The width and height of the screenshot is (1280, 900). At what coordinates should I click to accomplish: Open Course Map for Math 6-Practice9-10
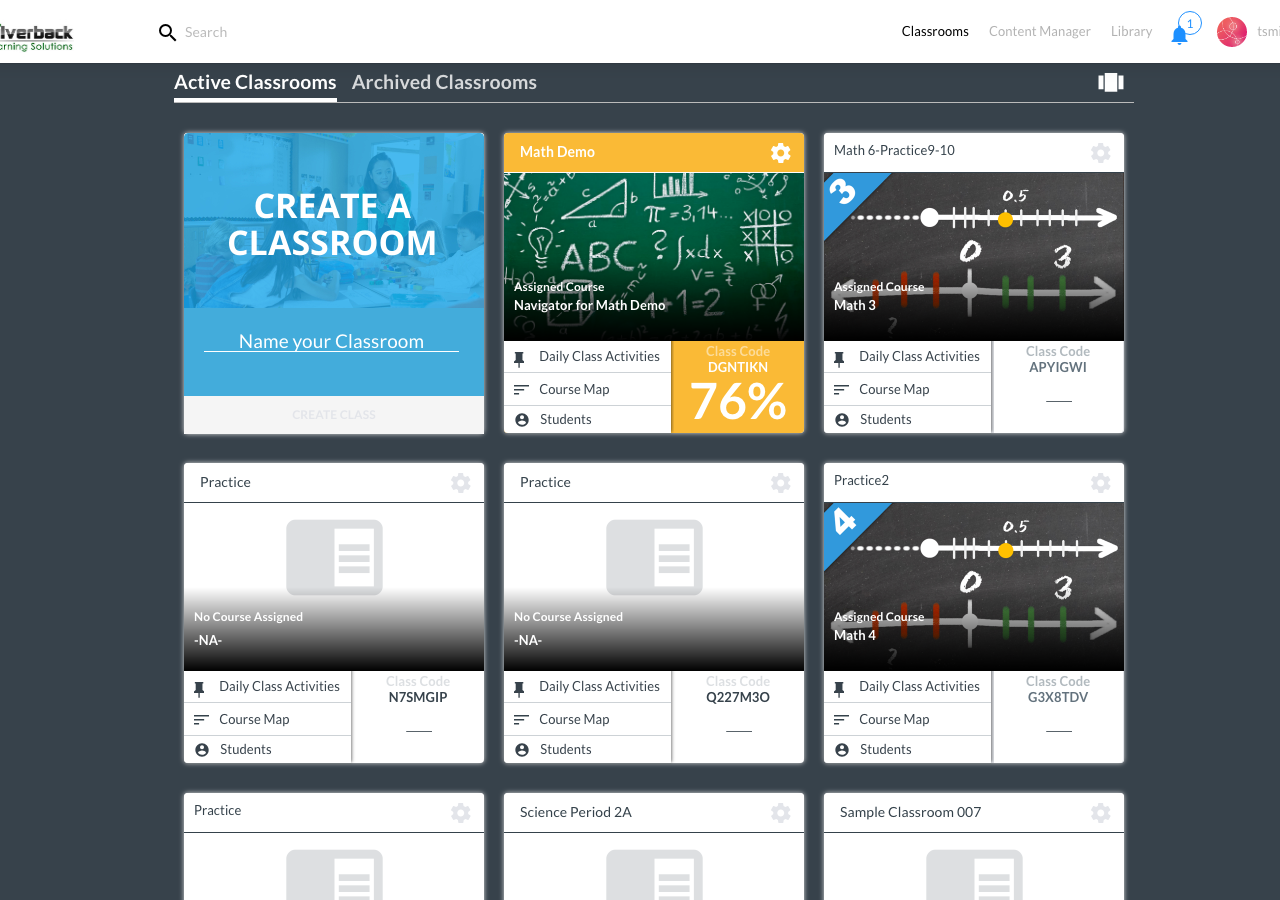[893, 390]
